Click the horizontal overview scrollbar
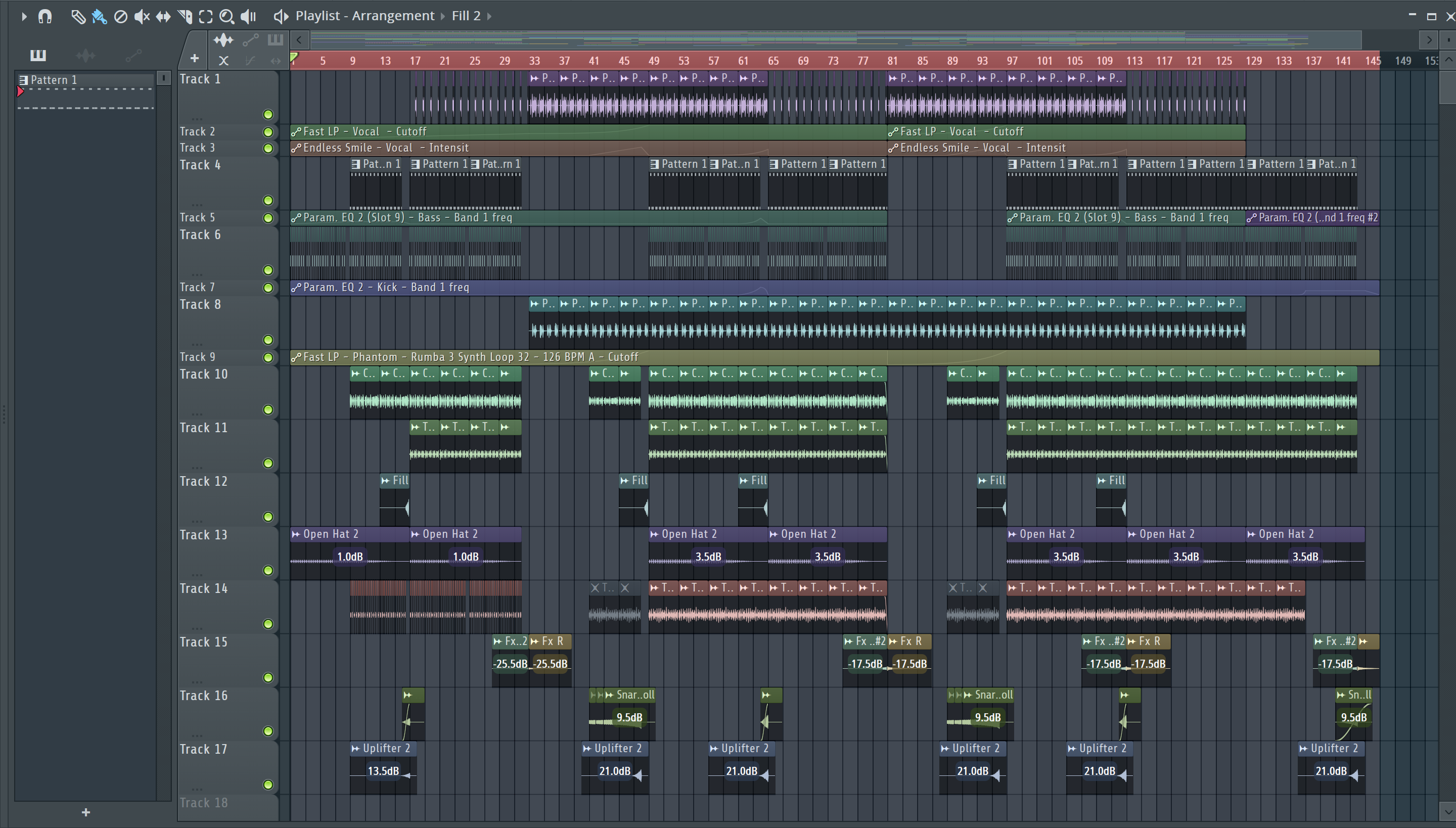The width and height of the screenshot is (1456, 828). [x=836, y=40]
